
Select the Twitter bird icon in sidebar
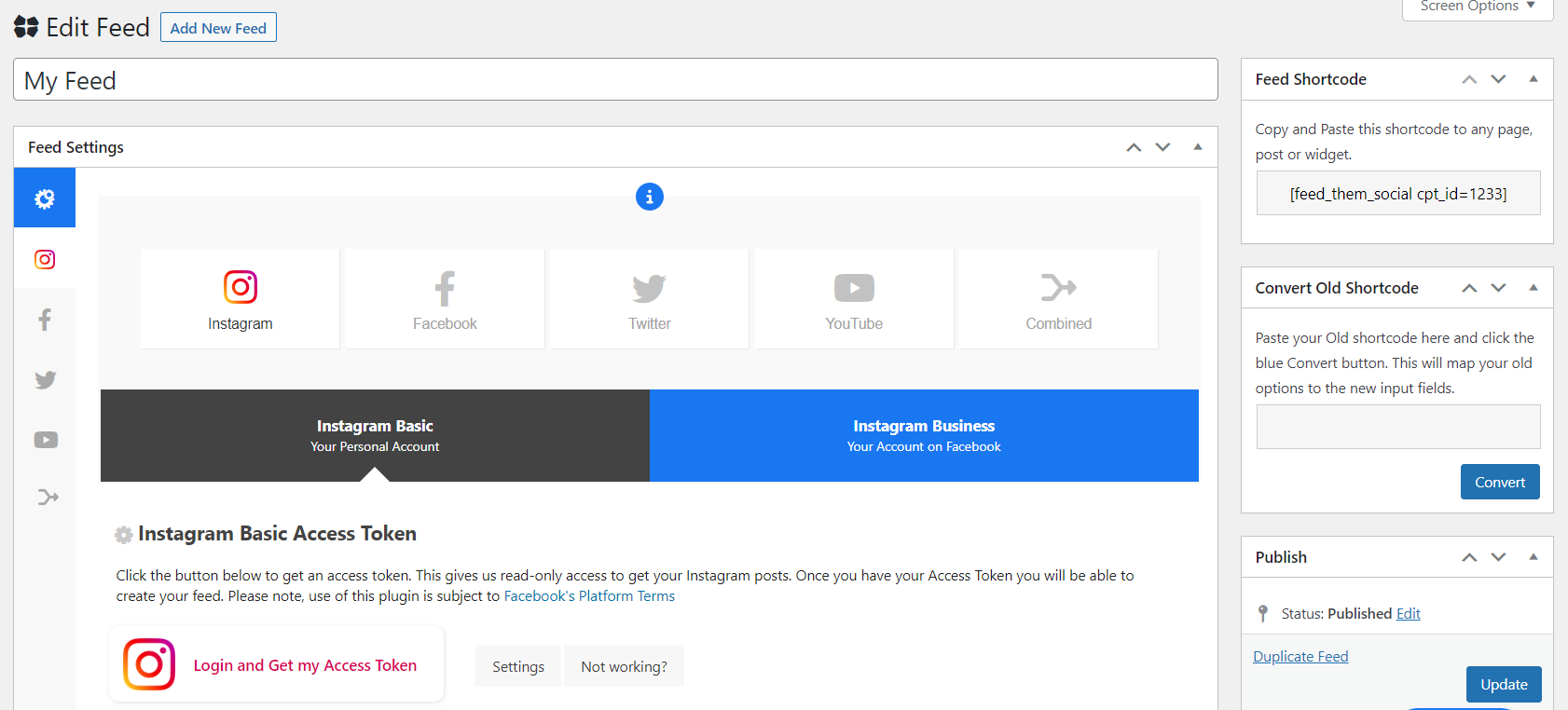pos(45,380)
